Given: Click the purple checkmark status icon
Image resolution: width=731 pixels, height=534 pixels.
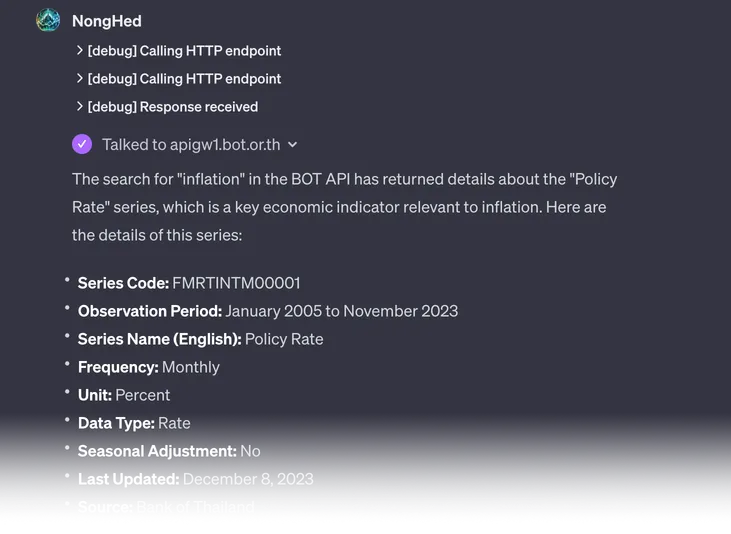Looking at the screenshot, I should (82, 144).
